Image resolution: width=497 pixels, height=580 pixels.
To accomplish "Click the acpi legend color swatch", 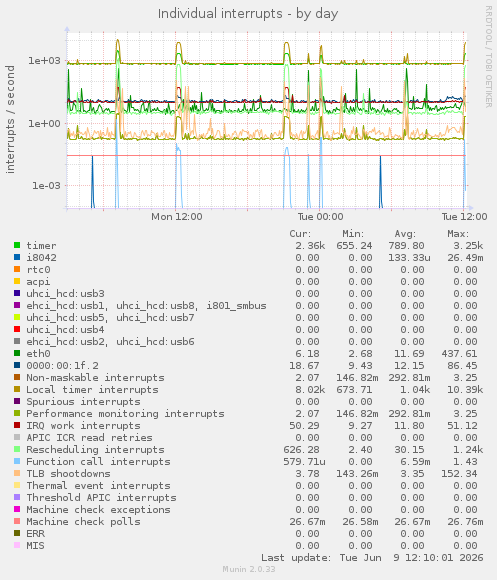I will click(x=17, y=281).
